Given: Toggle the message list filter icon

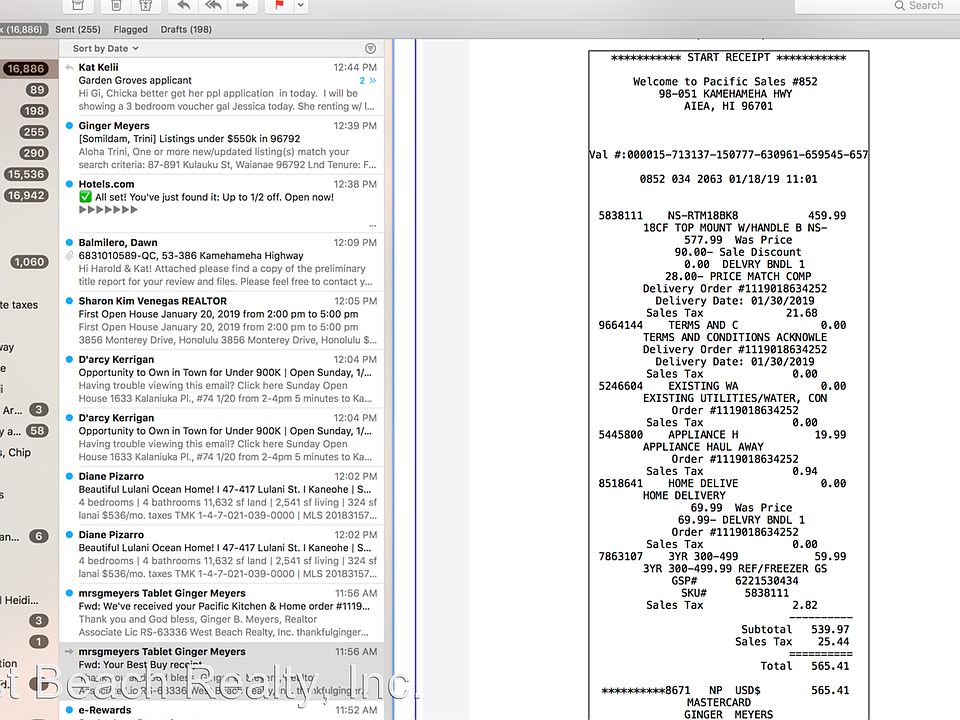Looking at the screenshot, I should pyautogui.click(x=371, y=48).
